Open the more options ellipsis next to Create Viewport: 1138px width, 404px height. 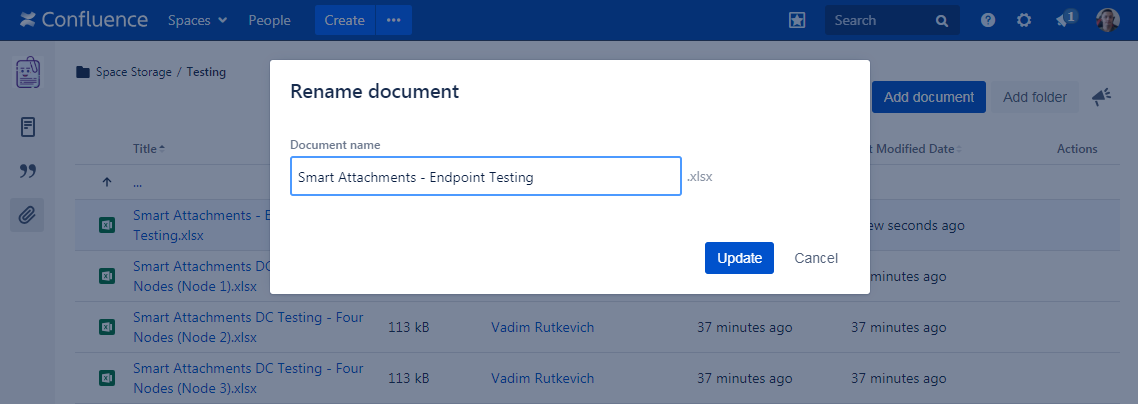(394, 20)
